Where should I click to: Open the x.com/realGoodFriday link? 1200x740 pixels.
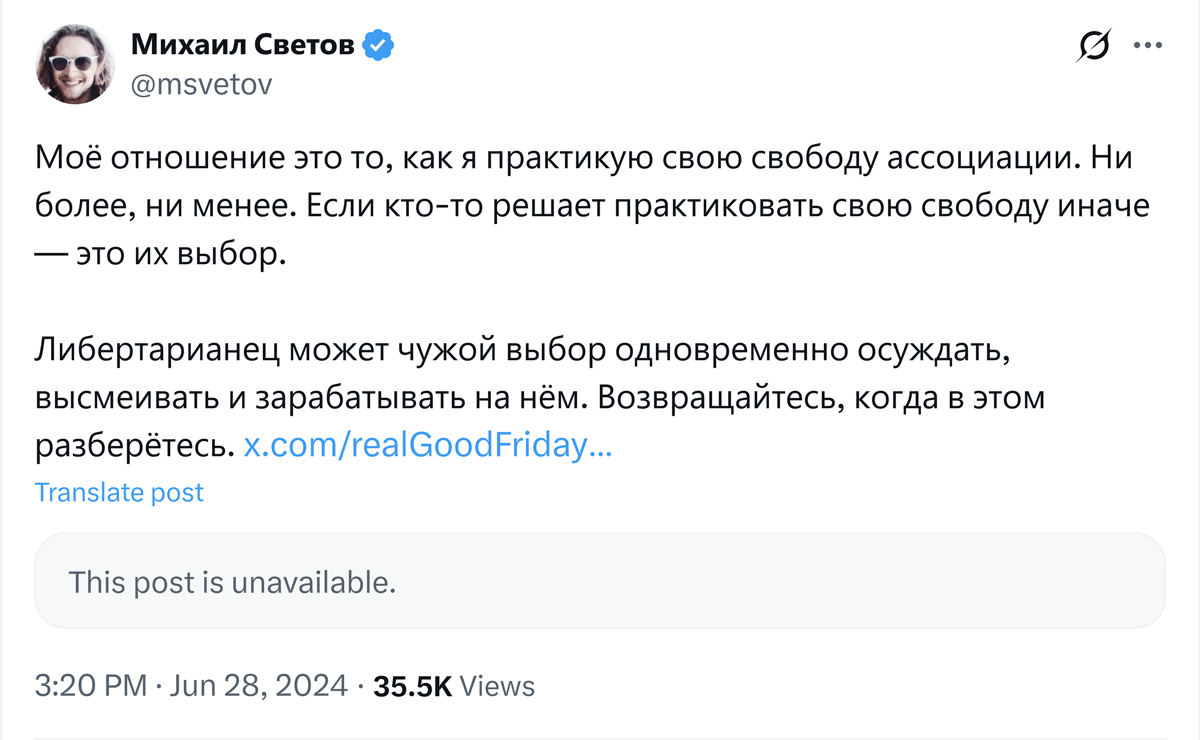pyautogui.click(x=427, y=446)
